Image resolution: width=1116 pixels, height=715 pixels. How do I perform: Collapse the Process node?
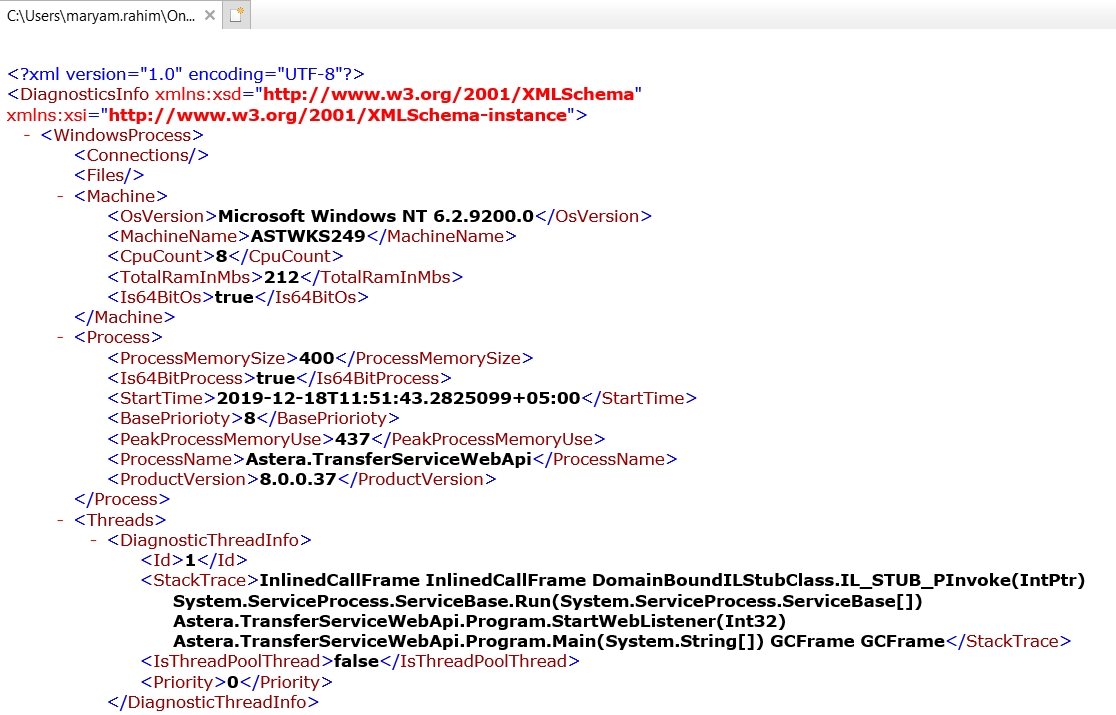60,337
